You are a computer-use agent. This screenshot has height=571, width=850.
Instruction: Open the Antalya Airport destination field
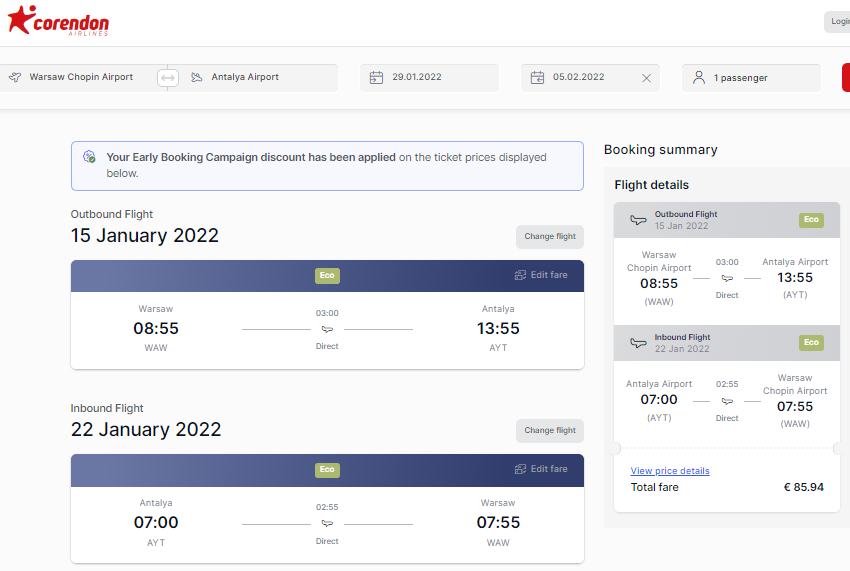(257, 78)
